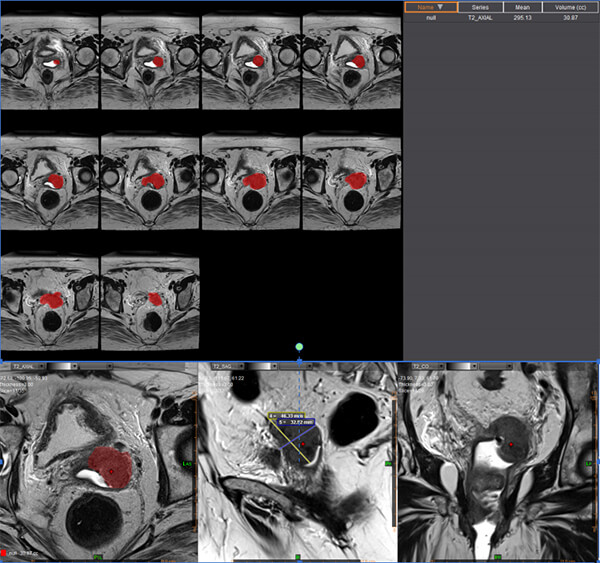Open the T2_CO viewport series dropdown
600x563 pixels.
428,367
